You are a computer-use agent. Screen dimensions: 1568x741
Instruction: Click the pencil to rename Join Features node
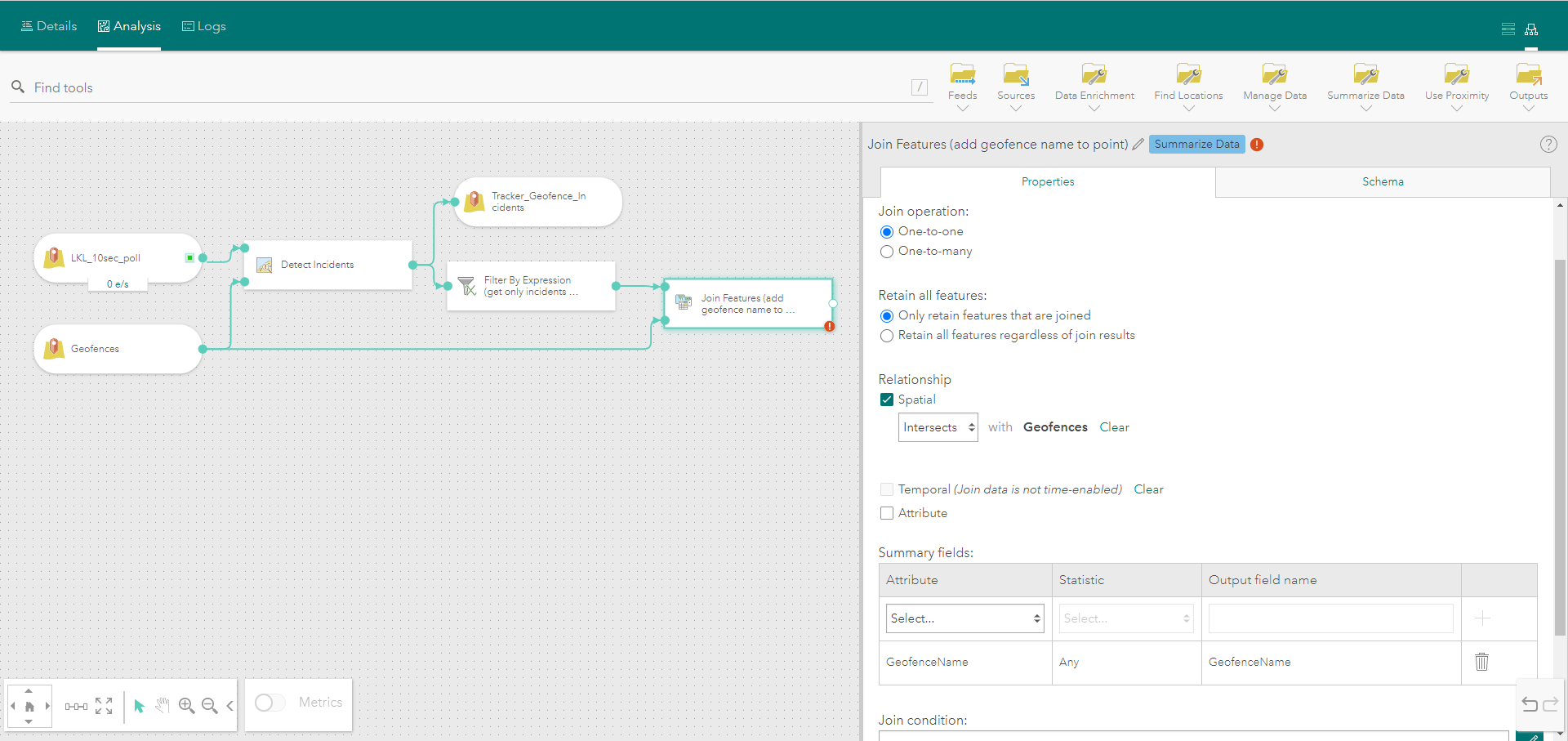coord(1138,144)
